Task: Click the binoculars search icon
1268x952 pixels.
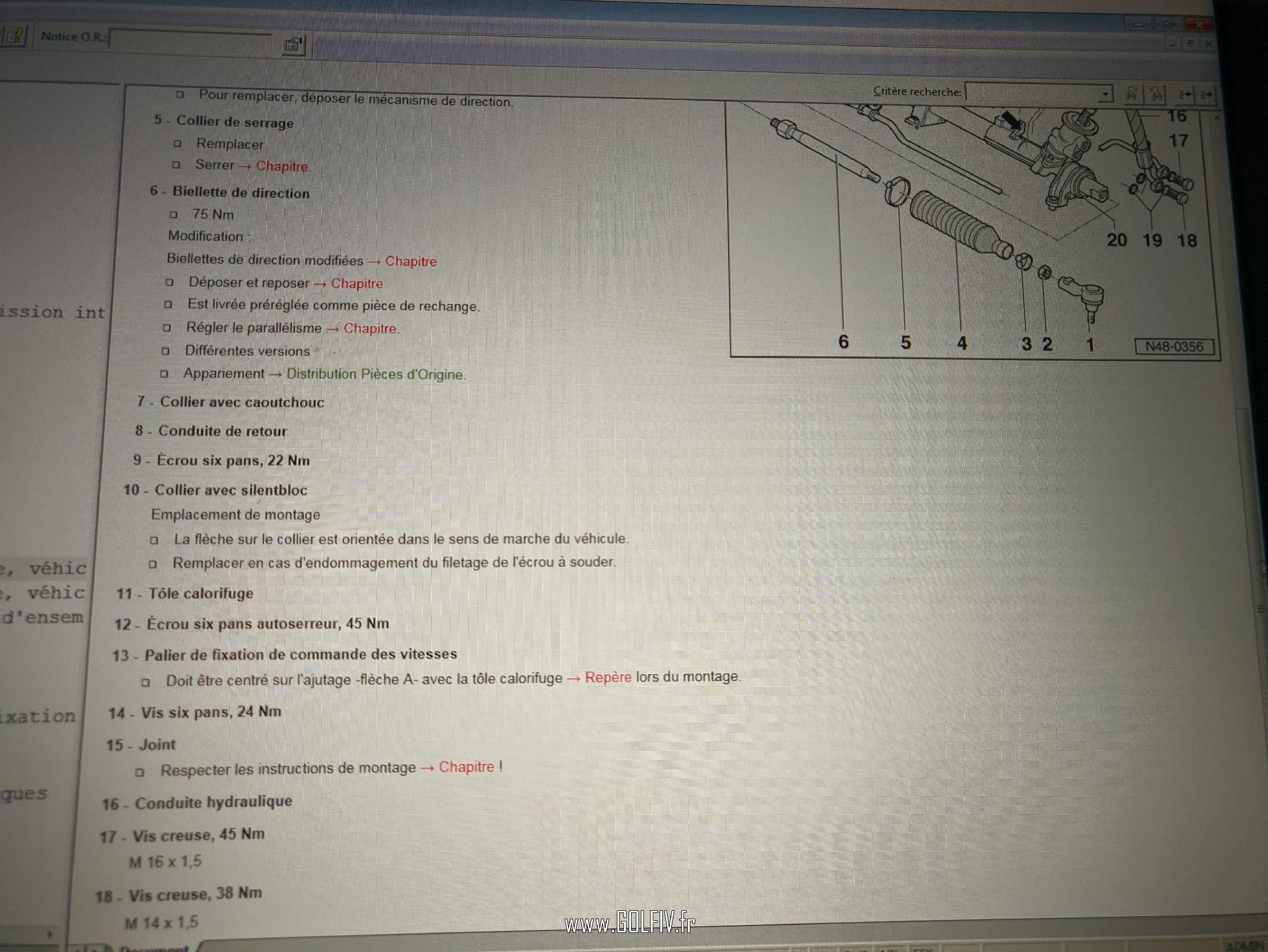Action: [1132, 94]
